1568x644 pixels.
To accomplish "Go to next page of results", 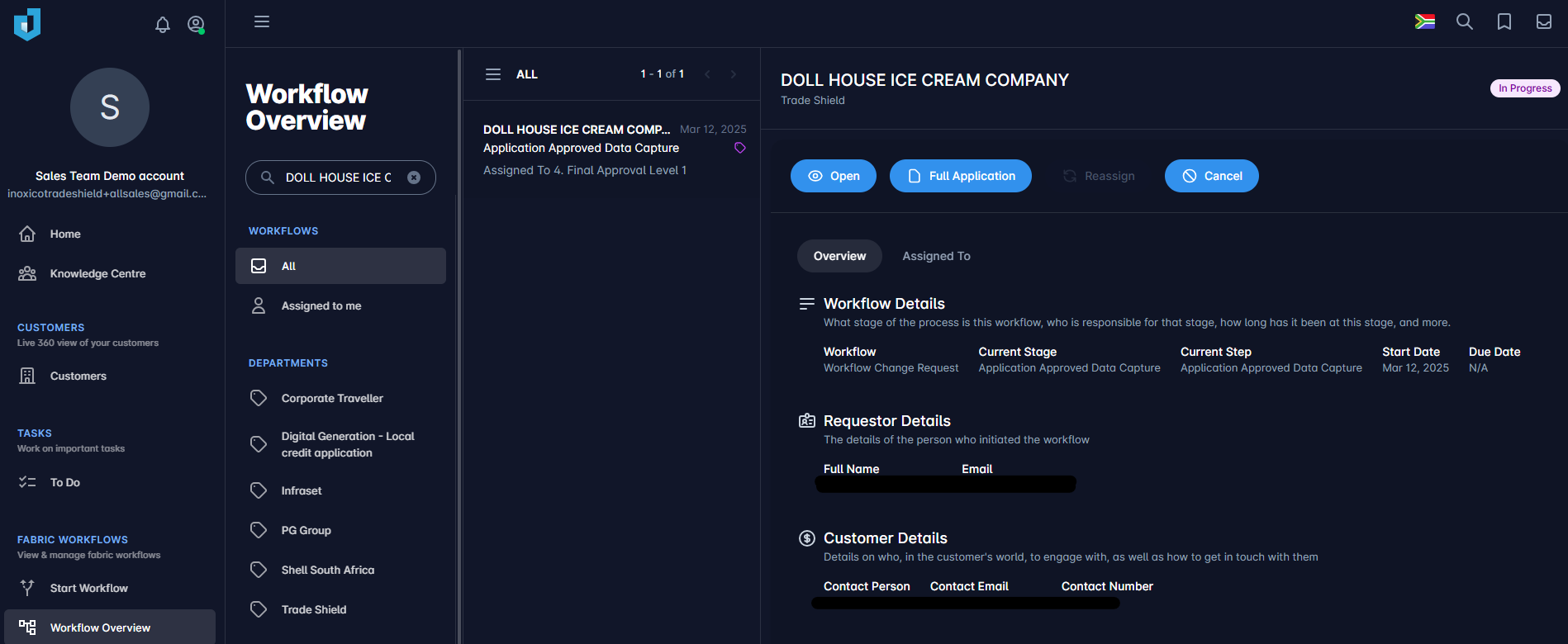I will tap(734, 74).
